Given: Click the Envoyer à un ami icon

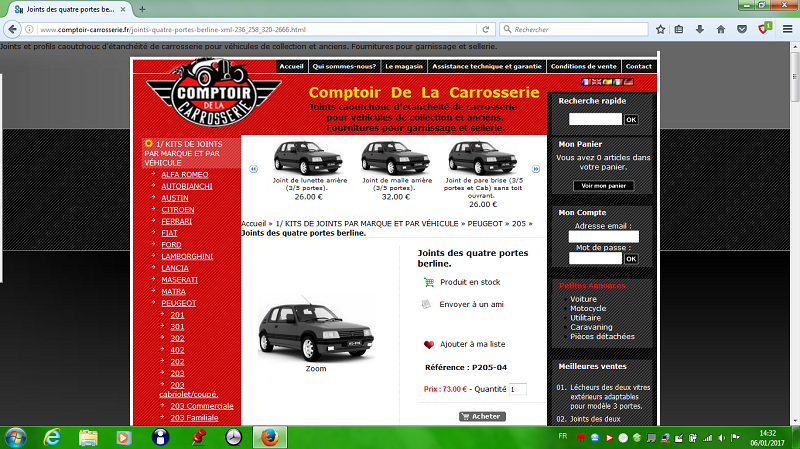Looking at the screenshot, I should pyautogui.click(x=426, y=305).
